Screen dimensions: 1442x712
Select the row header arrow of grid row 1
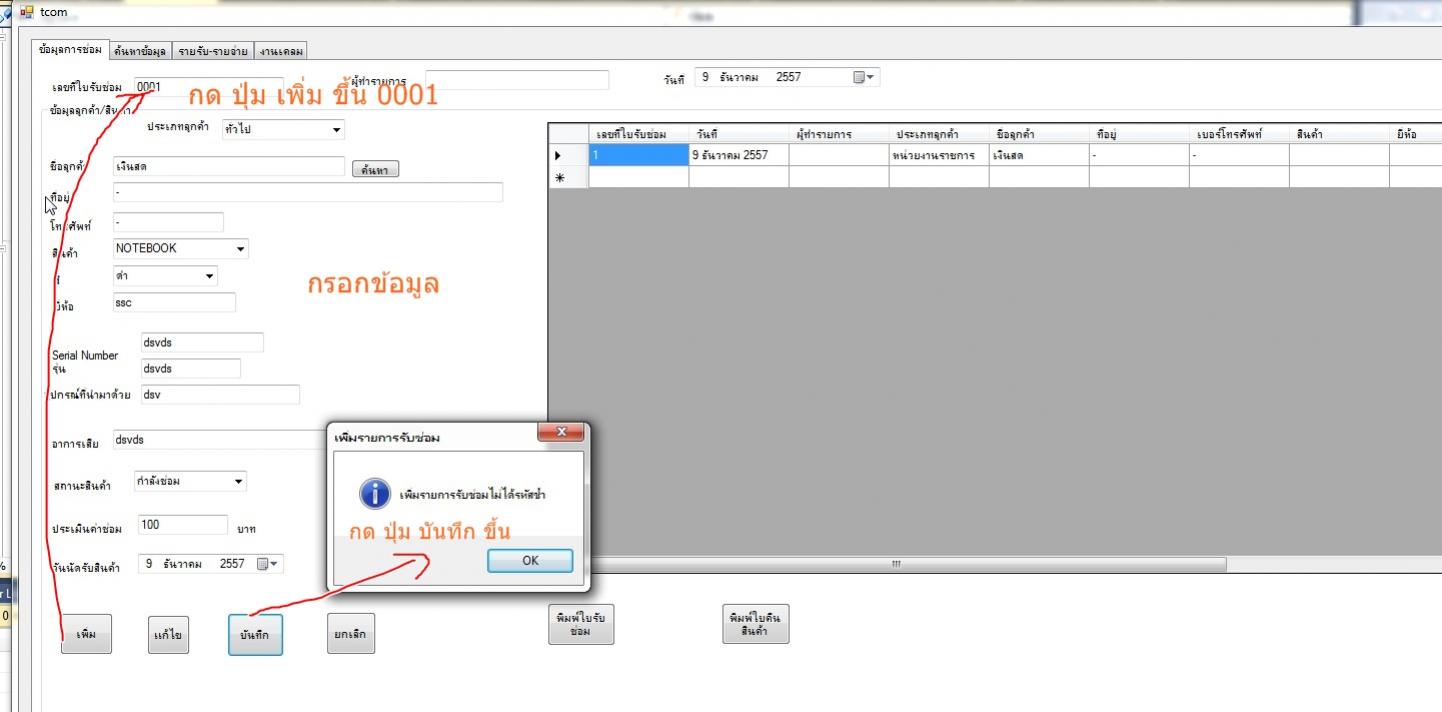(568, 155)
